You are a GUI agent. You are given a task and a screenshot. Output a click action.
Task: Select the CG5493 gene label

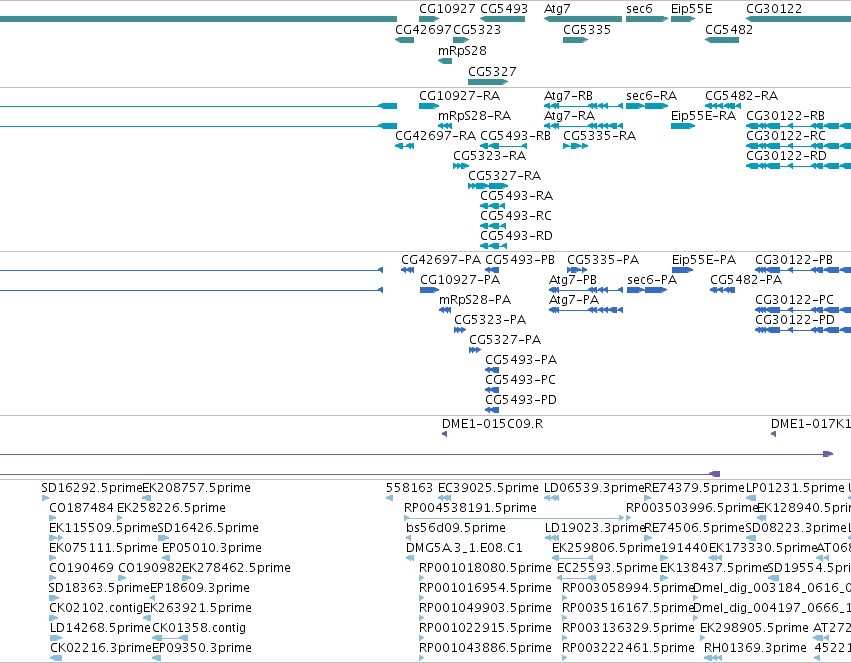point(504,9)
